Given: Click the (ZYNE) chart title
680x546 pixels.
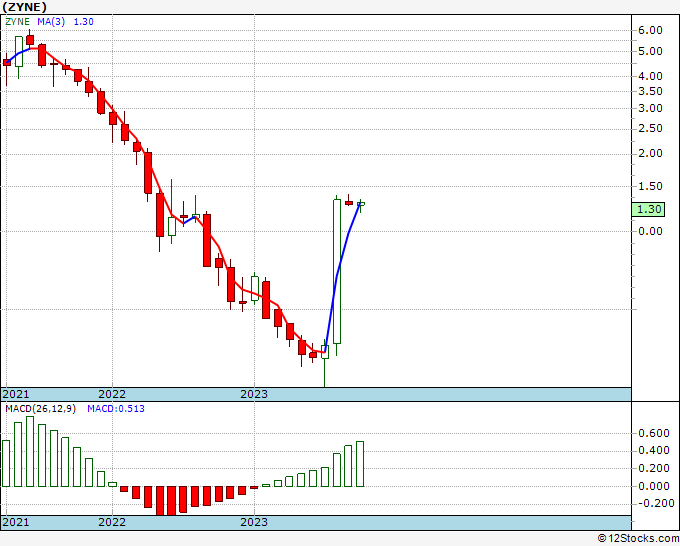Looking at the screenshot, I should (x=24, y=7).
